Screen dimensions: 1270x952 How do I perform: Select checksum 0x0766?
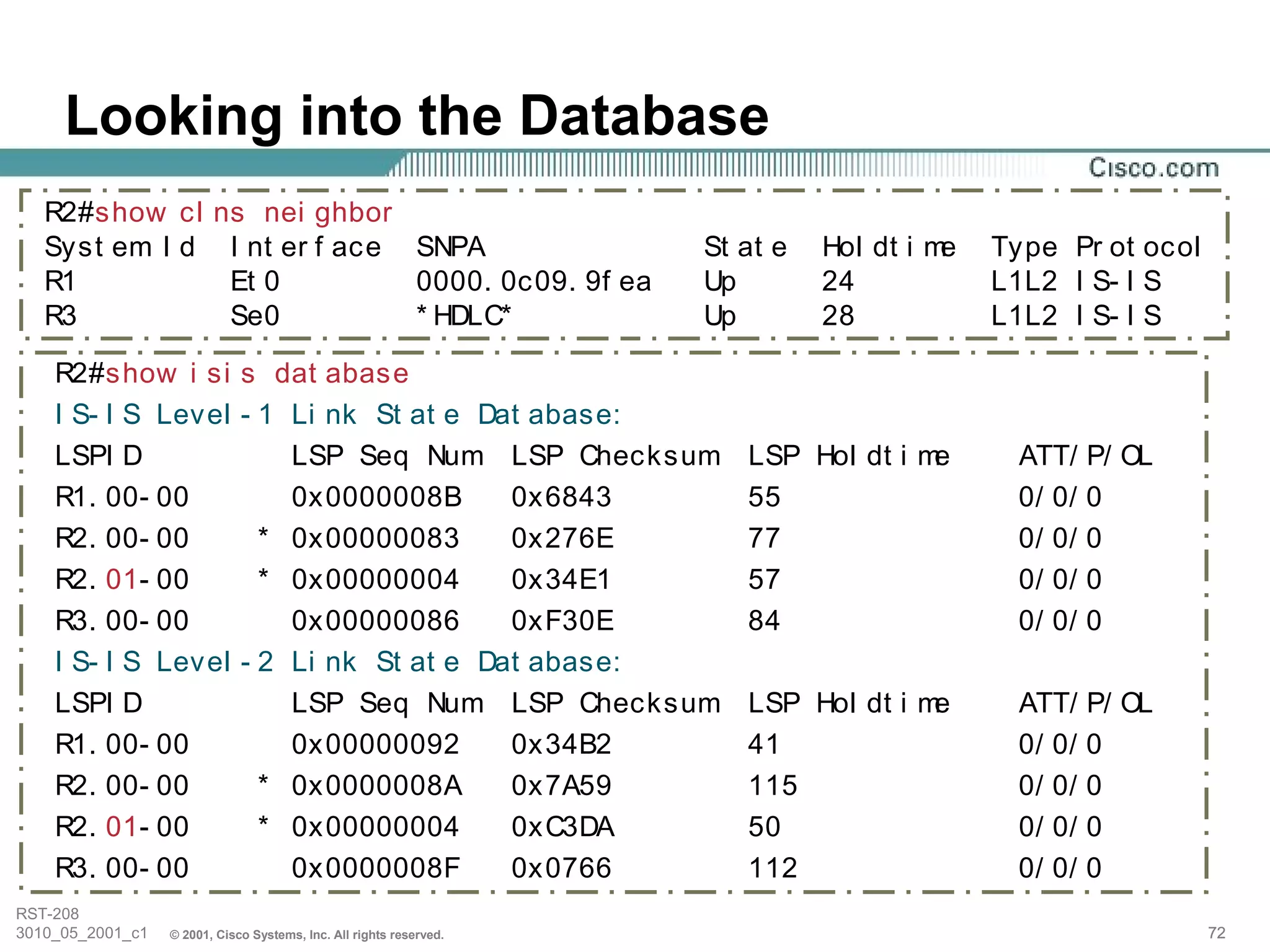click(x=562, y=868)
